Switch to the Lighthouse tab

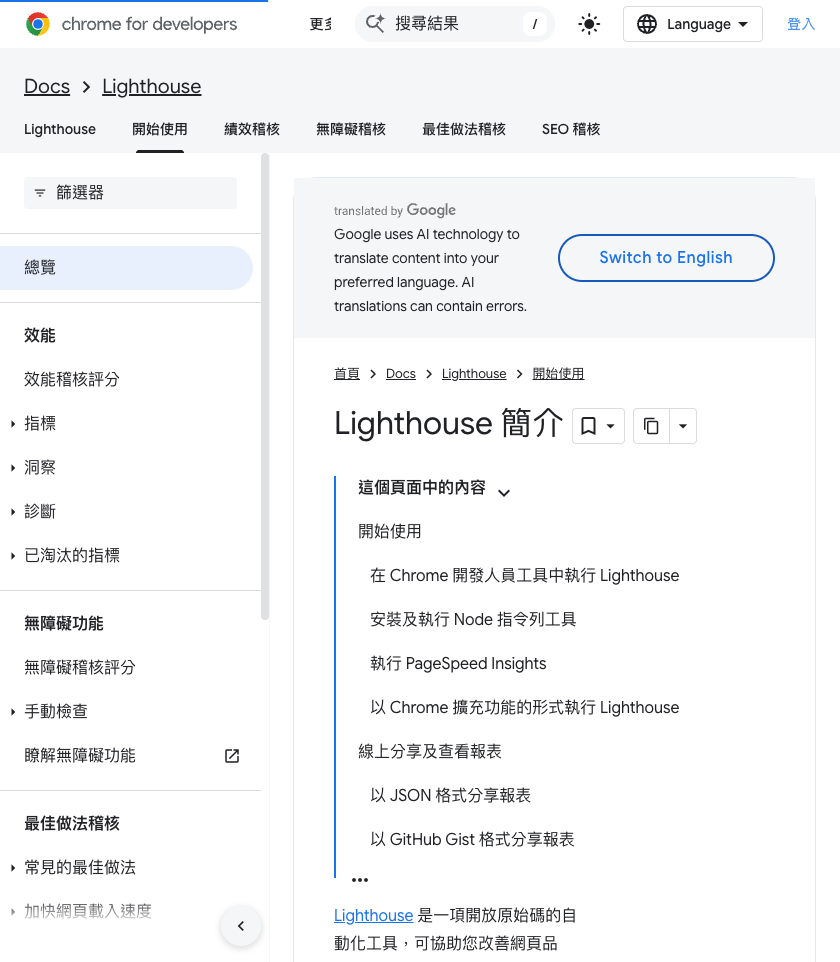(60, 129)
